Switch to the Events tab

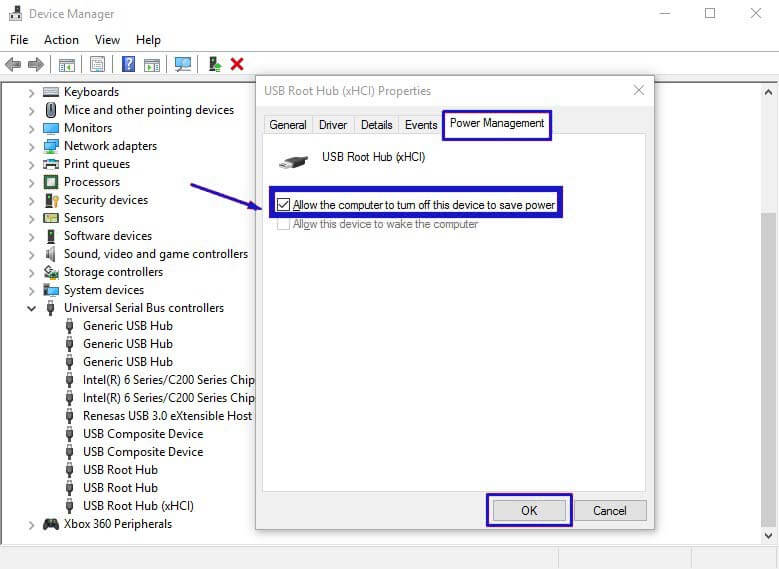(x=421, y=125)
